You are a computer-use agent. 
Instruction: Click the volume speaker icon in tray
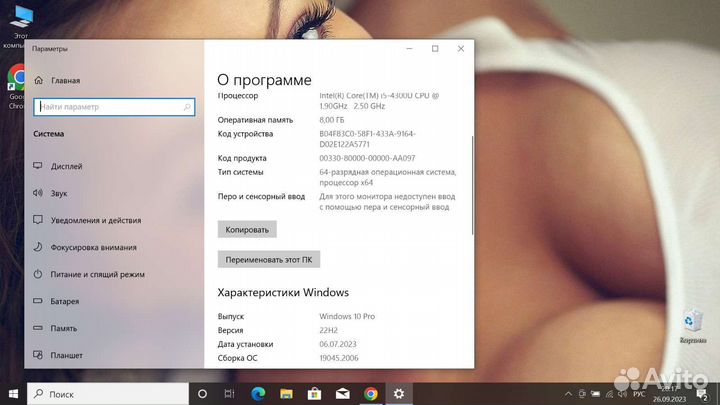(x=623, y=394)
